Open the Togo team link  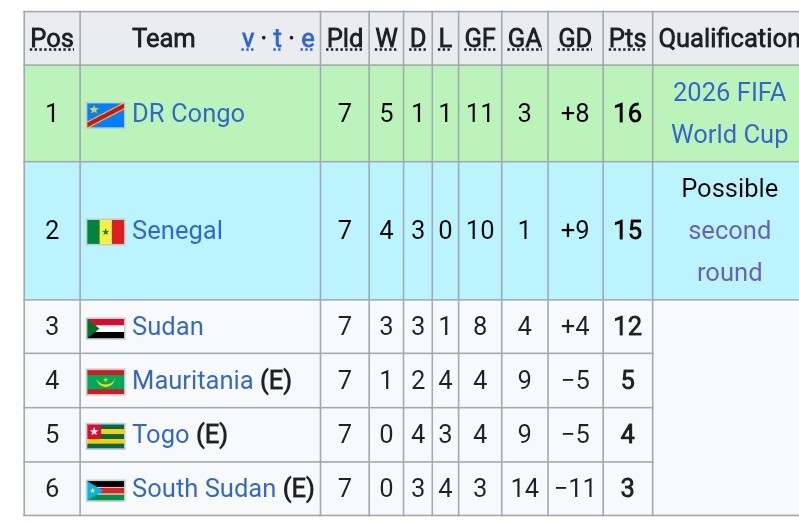(161, 434)
